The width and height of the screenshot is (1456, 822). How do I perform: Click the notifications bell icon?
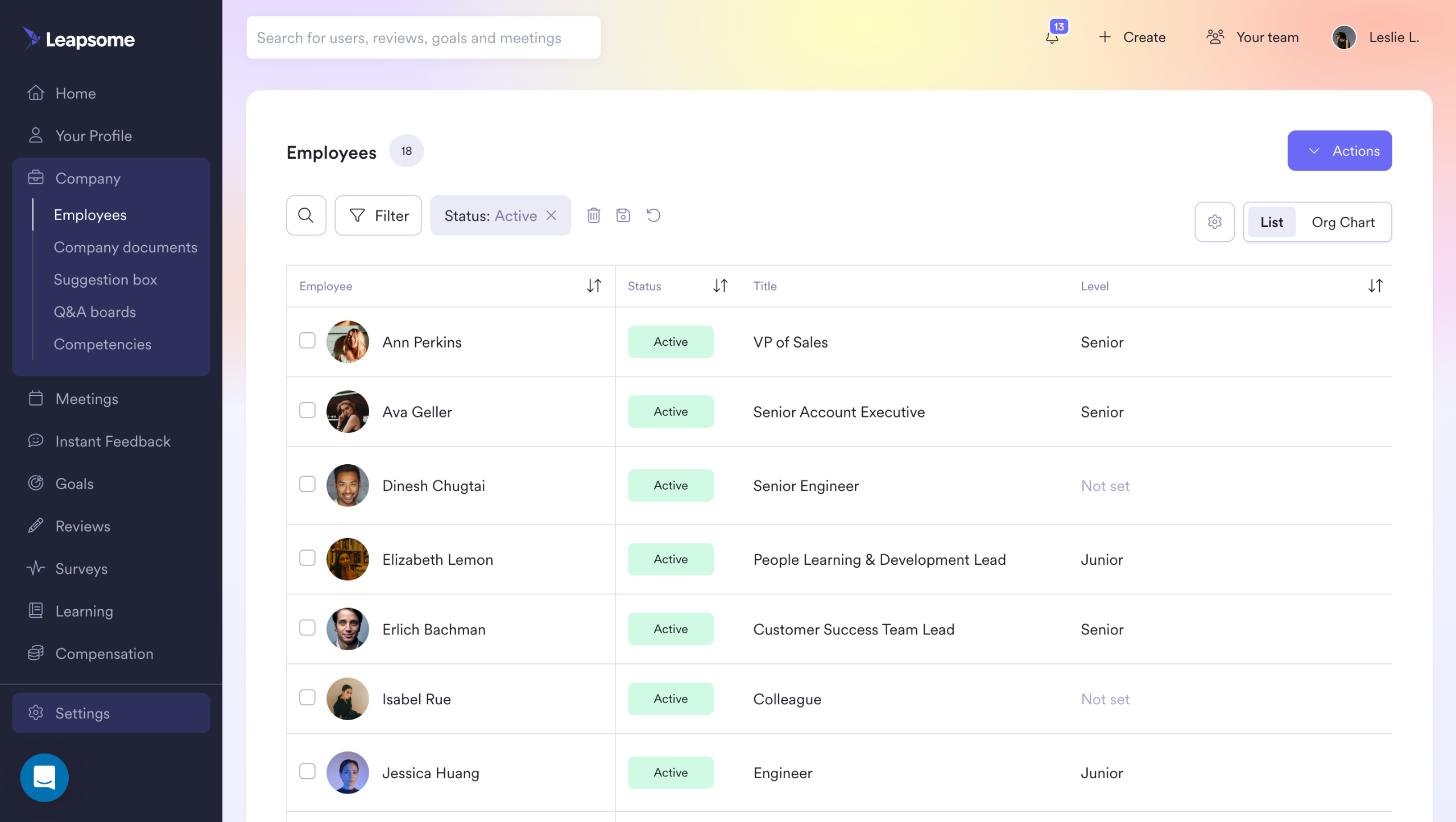tap(1052, 38)
